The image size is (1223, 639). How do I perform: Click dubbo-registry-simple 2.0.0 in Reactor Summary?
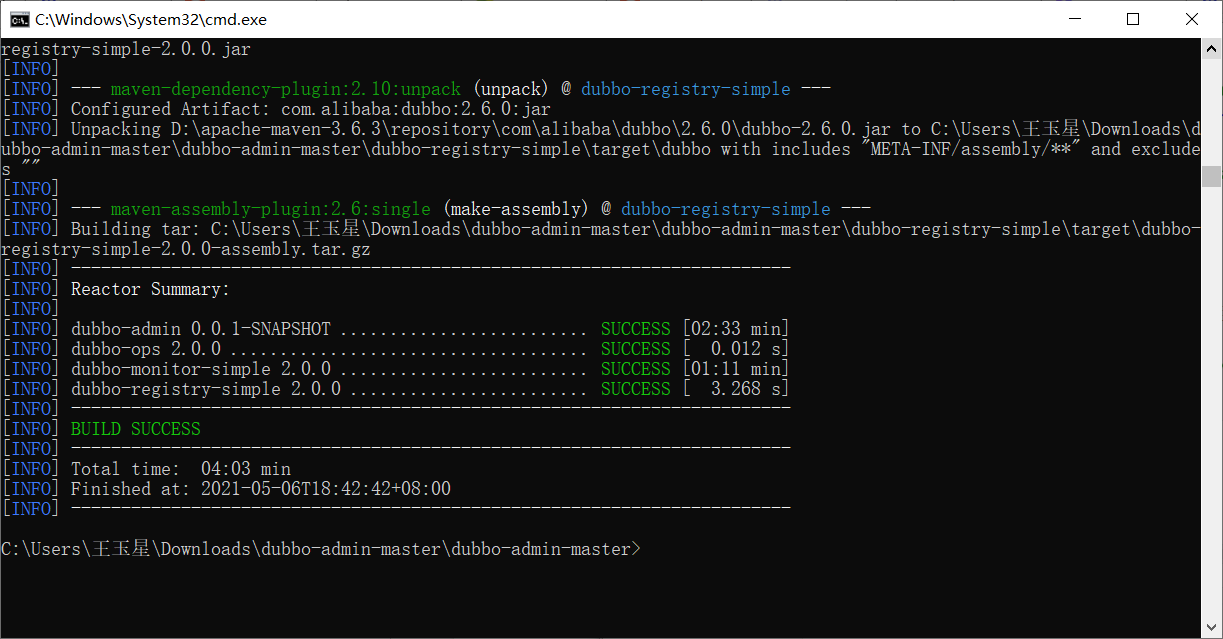pos(206,389)
